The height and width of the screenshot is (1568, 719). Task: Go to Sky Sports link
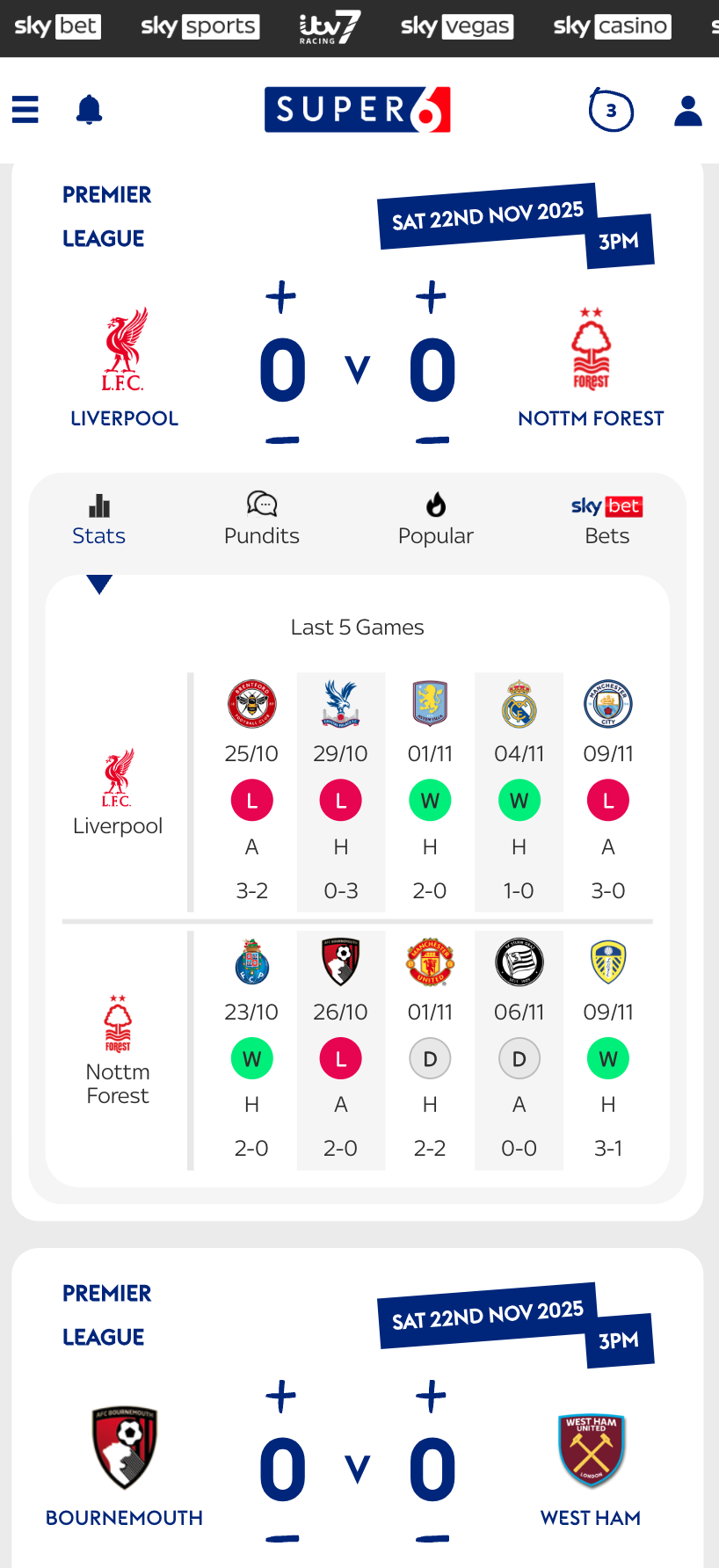(200, 26)
